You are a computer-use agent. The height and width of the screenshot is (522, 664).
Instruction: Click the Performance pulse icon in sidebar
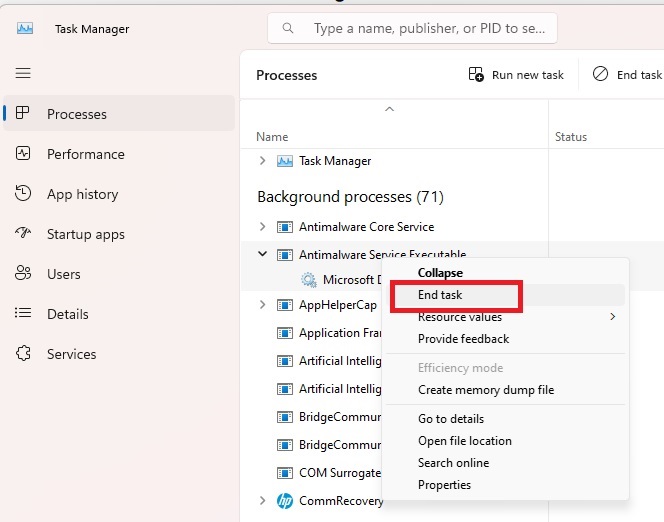23,153
